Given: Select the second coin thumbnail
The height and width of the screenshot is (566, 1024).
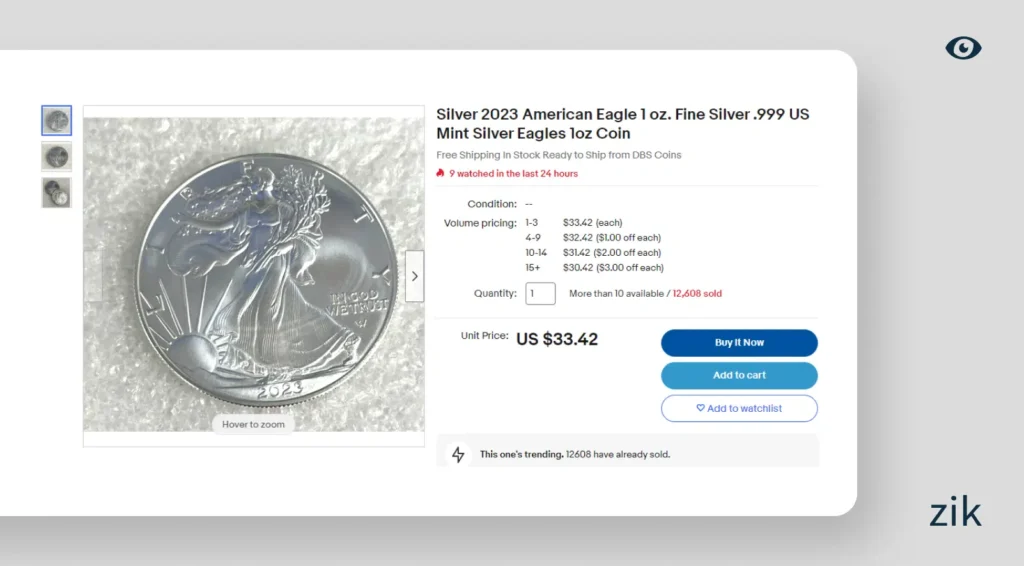Looking at the screenshot, I should 56,157.
